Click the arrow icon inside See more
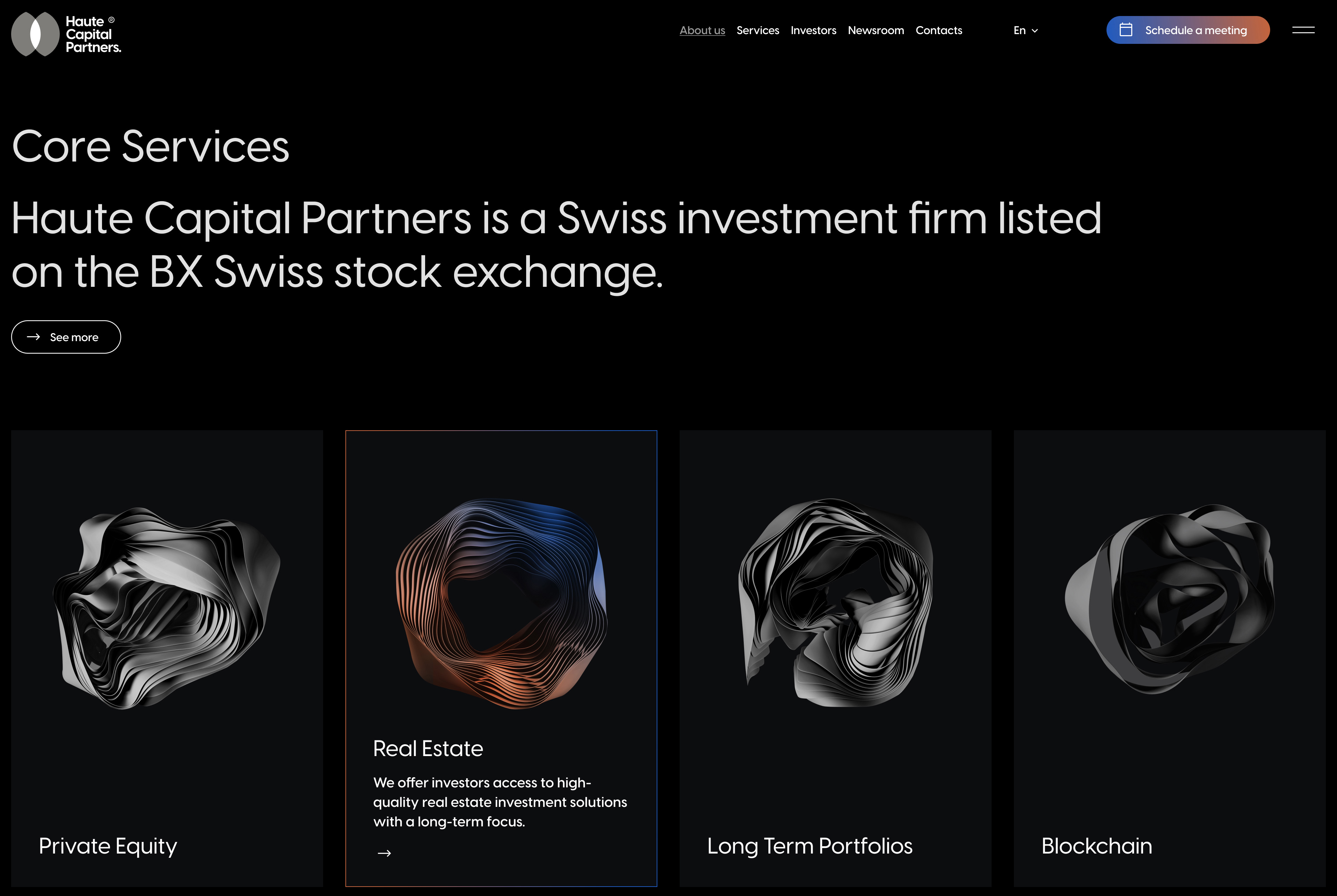The image size is (1337, 896). (x=34, y=337)
